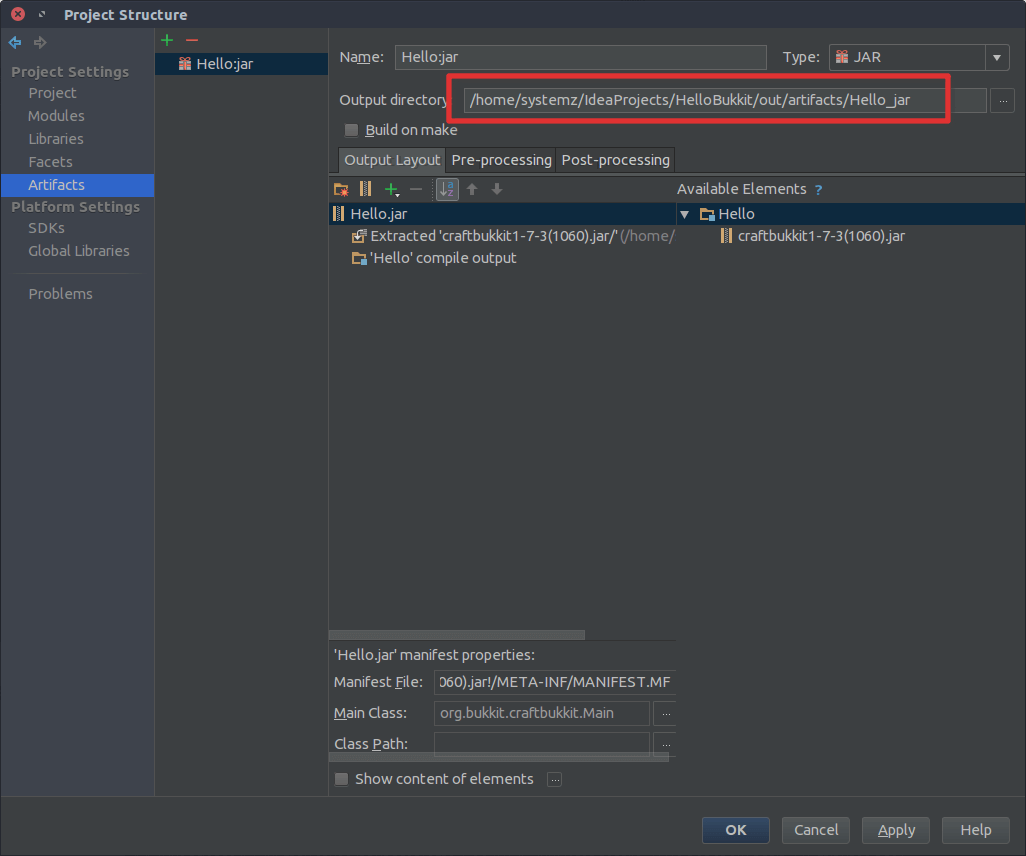Click the Create Archive icon in layout toolbar
1026x856 pixels.
365,189
